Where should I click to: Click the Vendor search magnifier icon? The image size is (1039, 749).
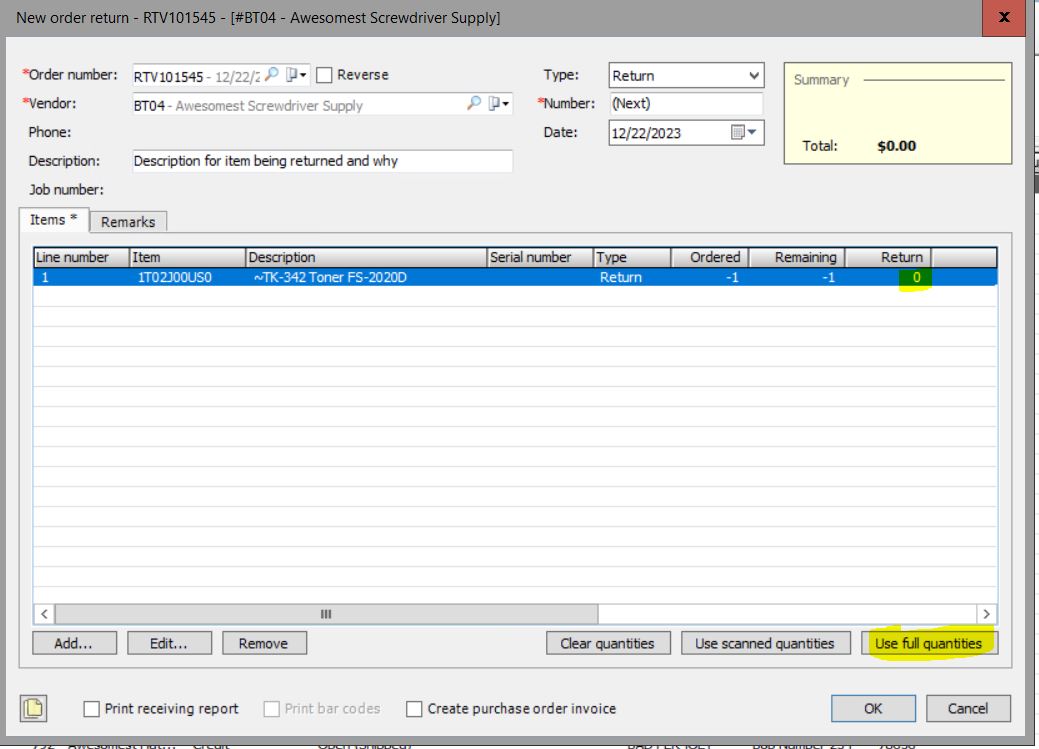[474, 103]
